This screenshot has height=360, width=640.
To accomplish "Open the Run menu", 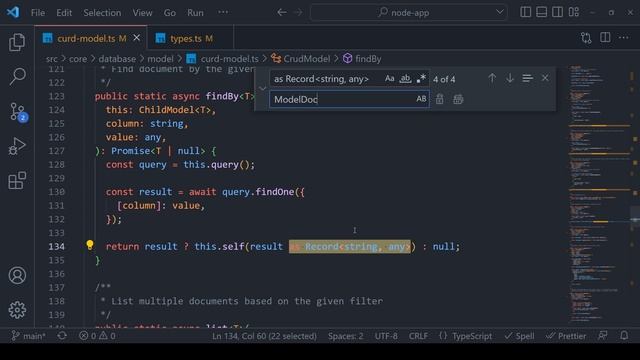I will click(195, 13).
